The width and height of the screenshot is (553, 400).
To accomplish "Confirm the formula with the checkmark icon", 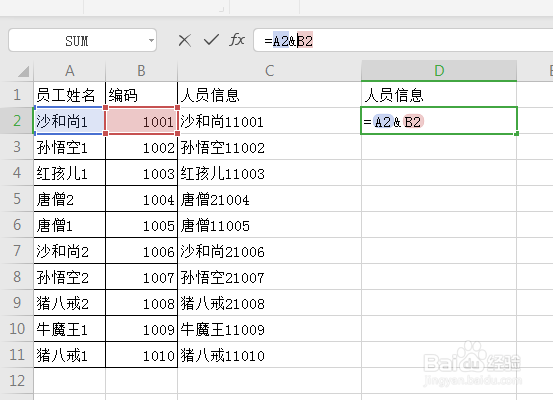I will (211, 40).
